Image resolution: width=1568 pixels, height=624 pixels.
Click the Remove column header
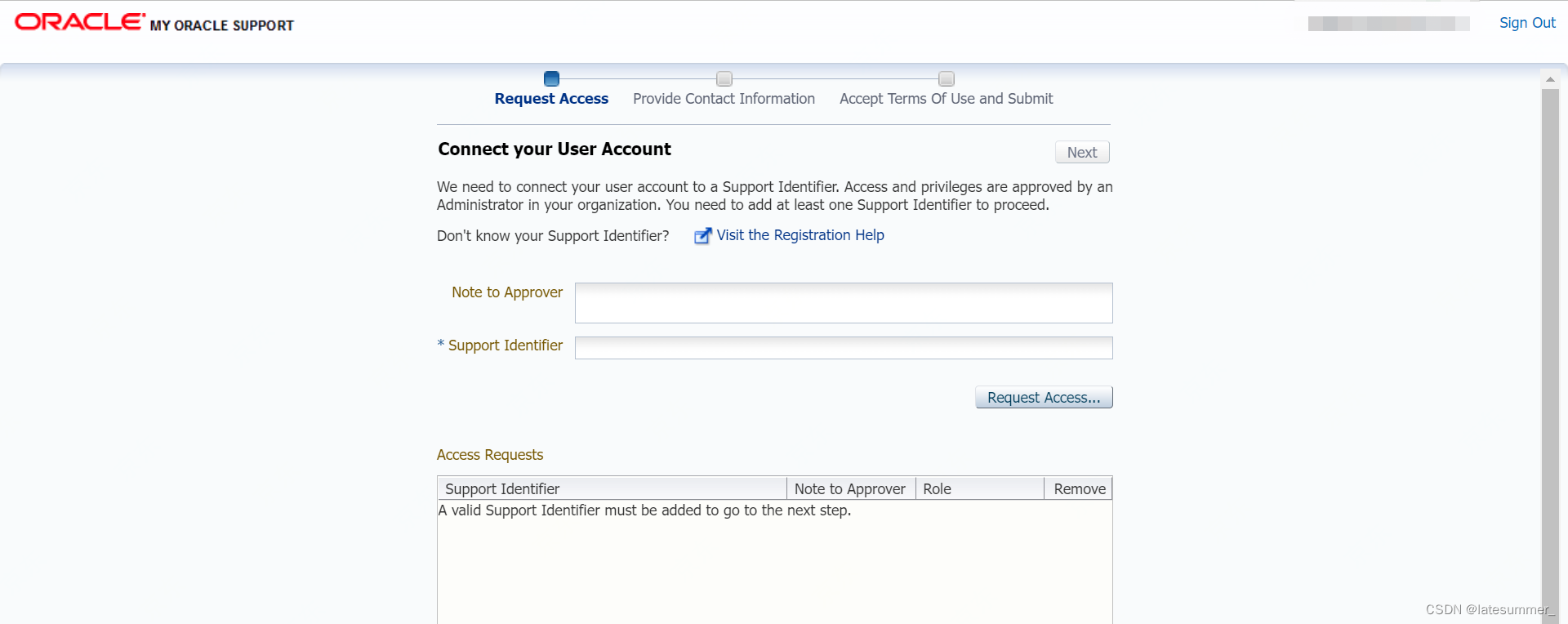pyautogui.click(x=1079, y=488)
